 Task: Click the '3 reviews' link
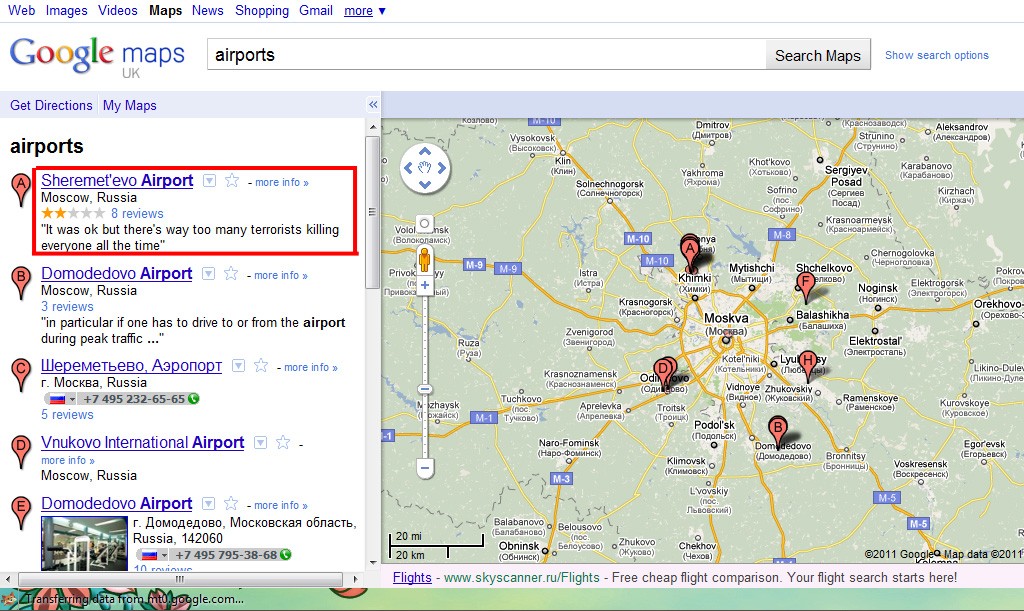pos(67,307)
